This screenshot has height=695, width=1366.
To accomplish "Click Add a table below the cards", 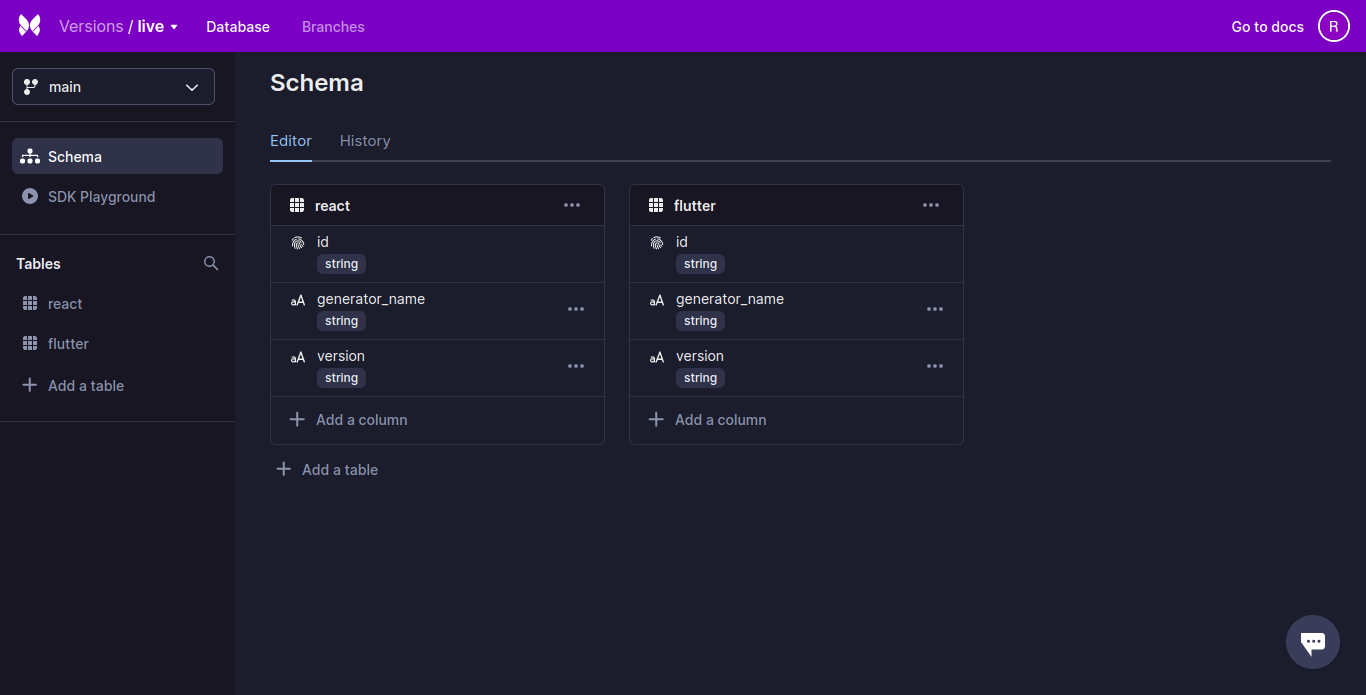I will pyautogui.click(x=327, y=469).
